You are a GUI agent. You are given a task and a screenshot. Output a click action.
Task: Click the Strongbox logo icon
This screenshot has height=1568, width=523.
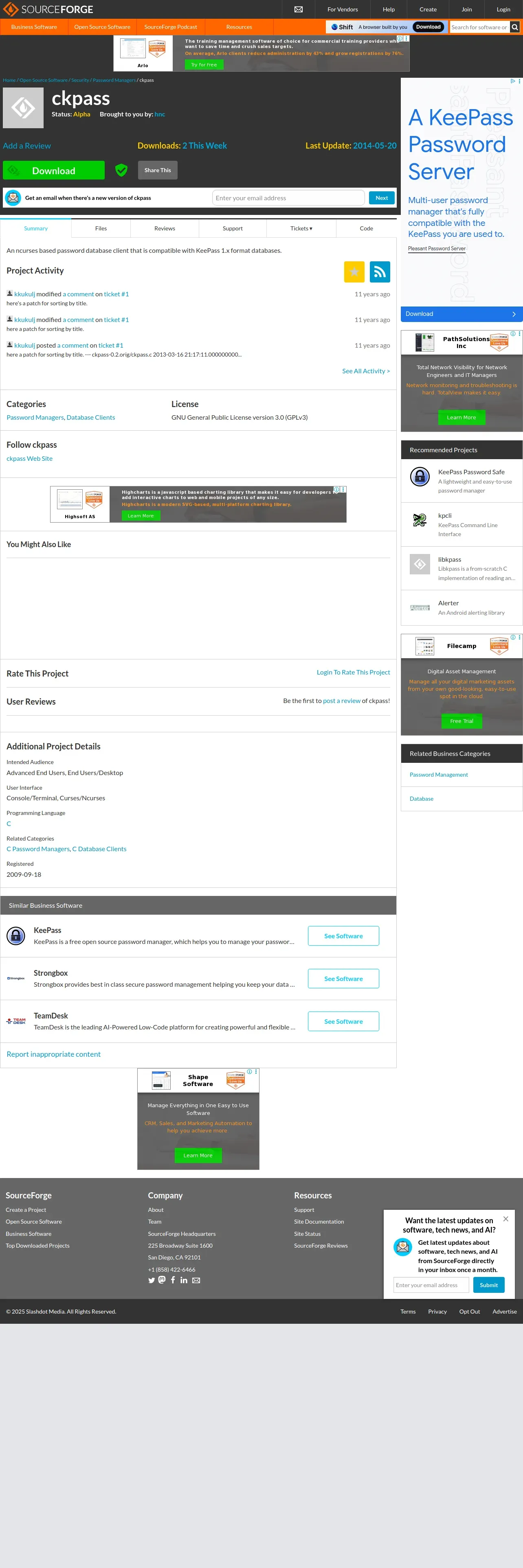(x=16, y=978)
